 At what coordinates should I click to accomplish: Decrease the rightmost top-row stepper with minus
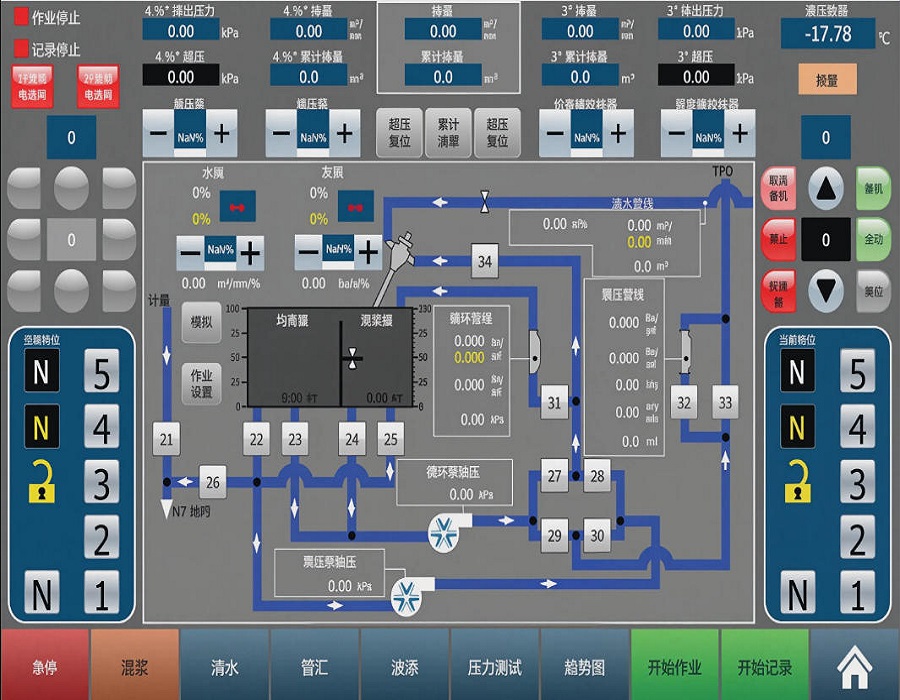point(677,133)
